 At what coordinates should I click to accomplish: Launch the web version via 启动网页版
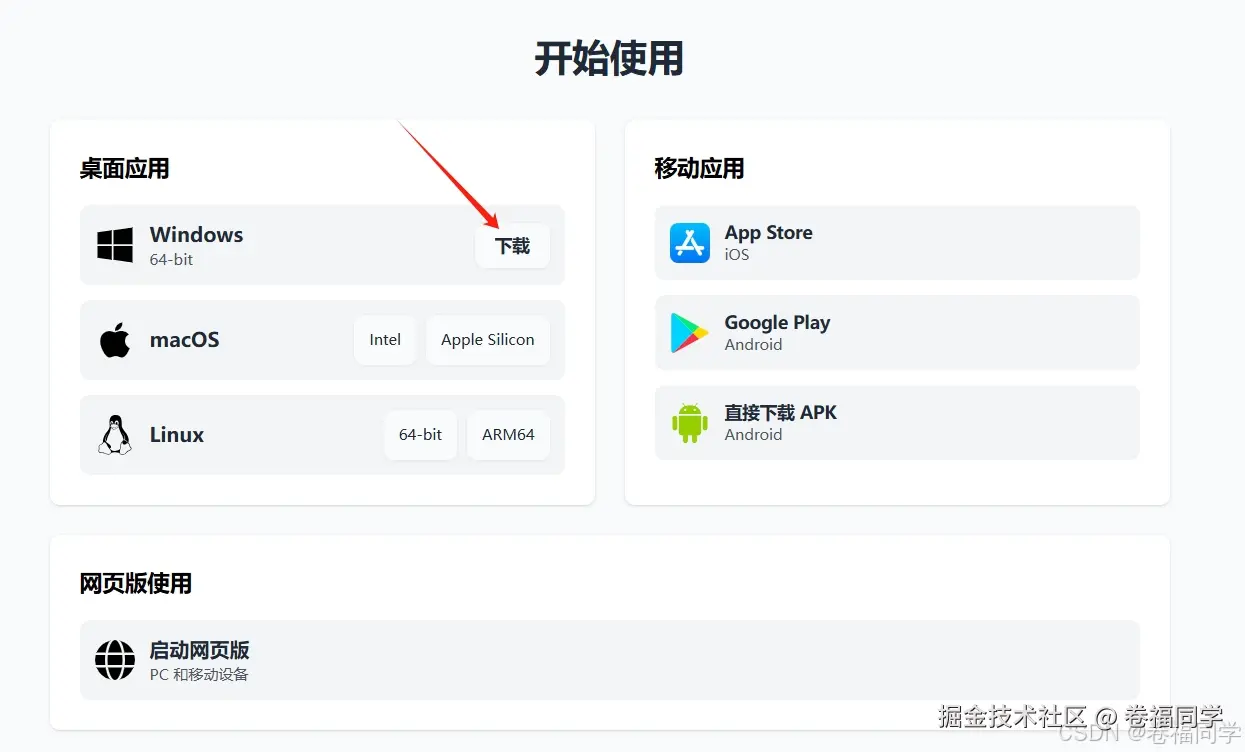610,660
